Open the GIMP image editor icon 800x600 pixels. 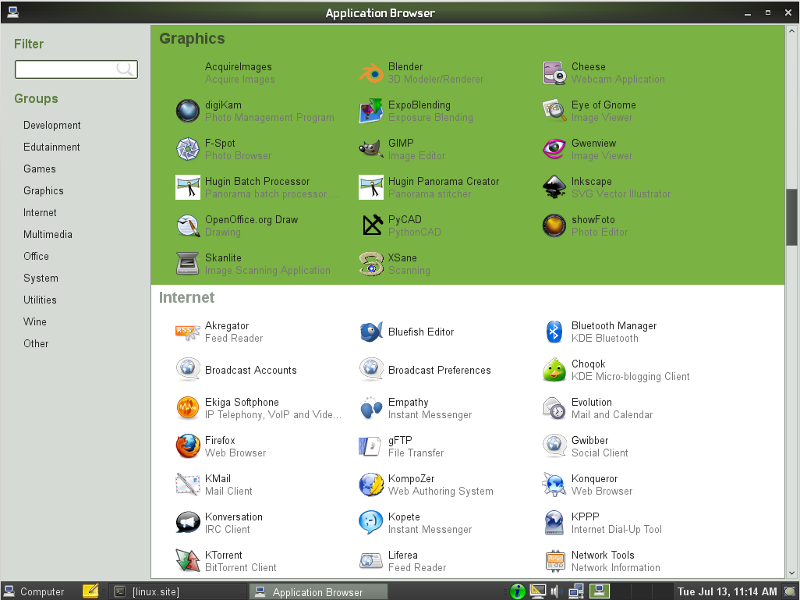pos(372,149)
